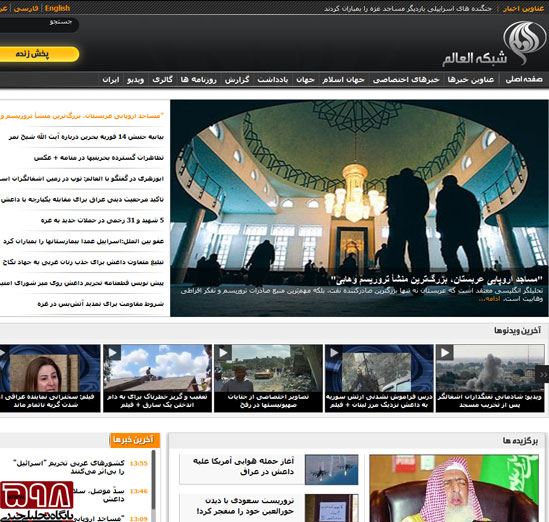Play the thief chase video
Viewport: 549px width, 522px height.
tap(158, 378)
